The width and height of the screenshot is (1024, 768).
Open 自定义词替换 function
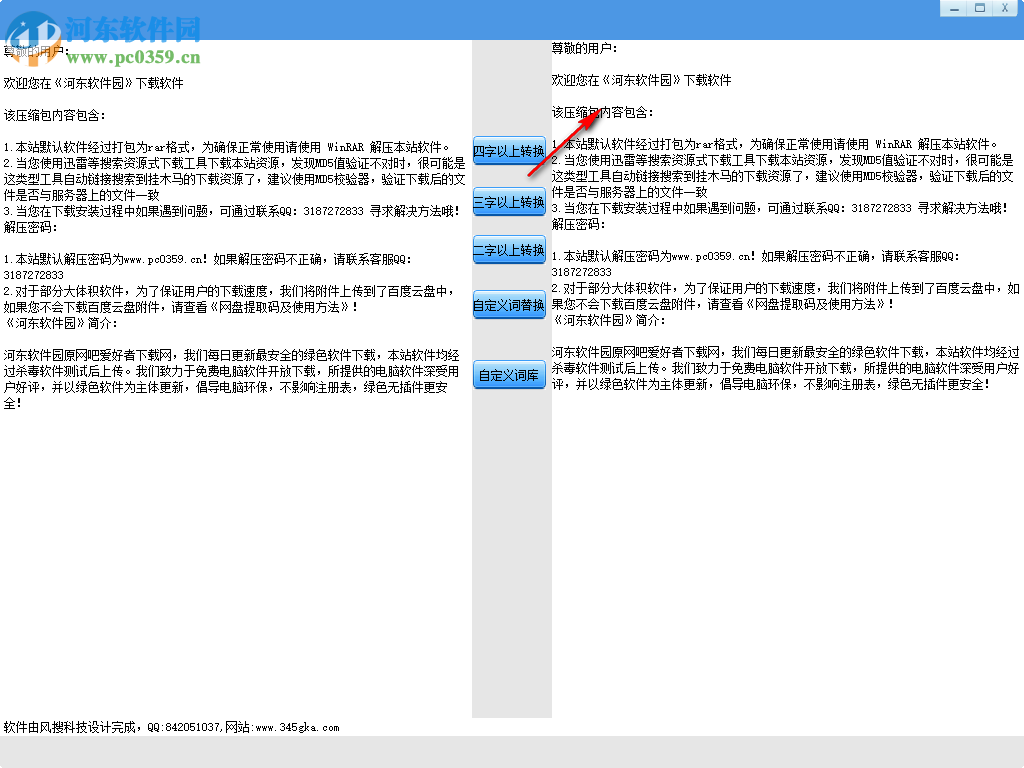[x=509, y=305]
